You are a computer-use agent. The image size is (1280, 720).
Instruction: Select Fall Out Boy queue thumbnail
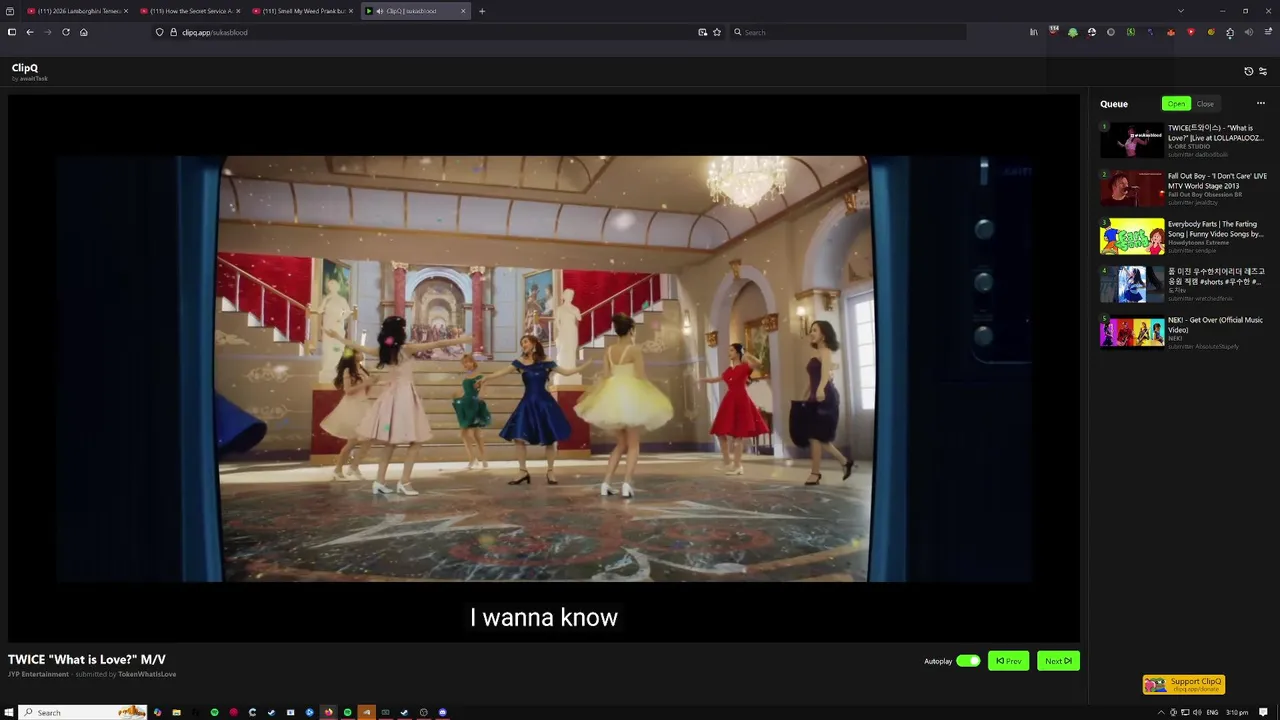(1132, 189)
